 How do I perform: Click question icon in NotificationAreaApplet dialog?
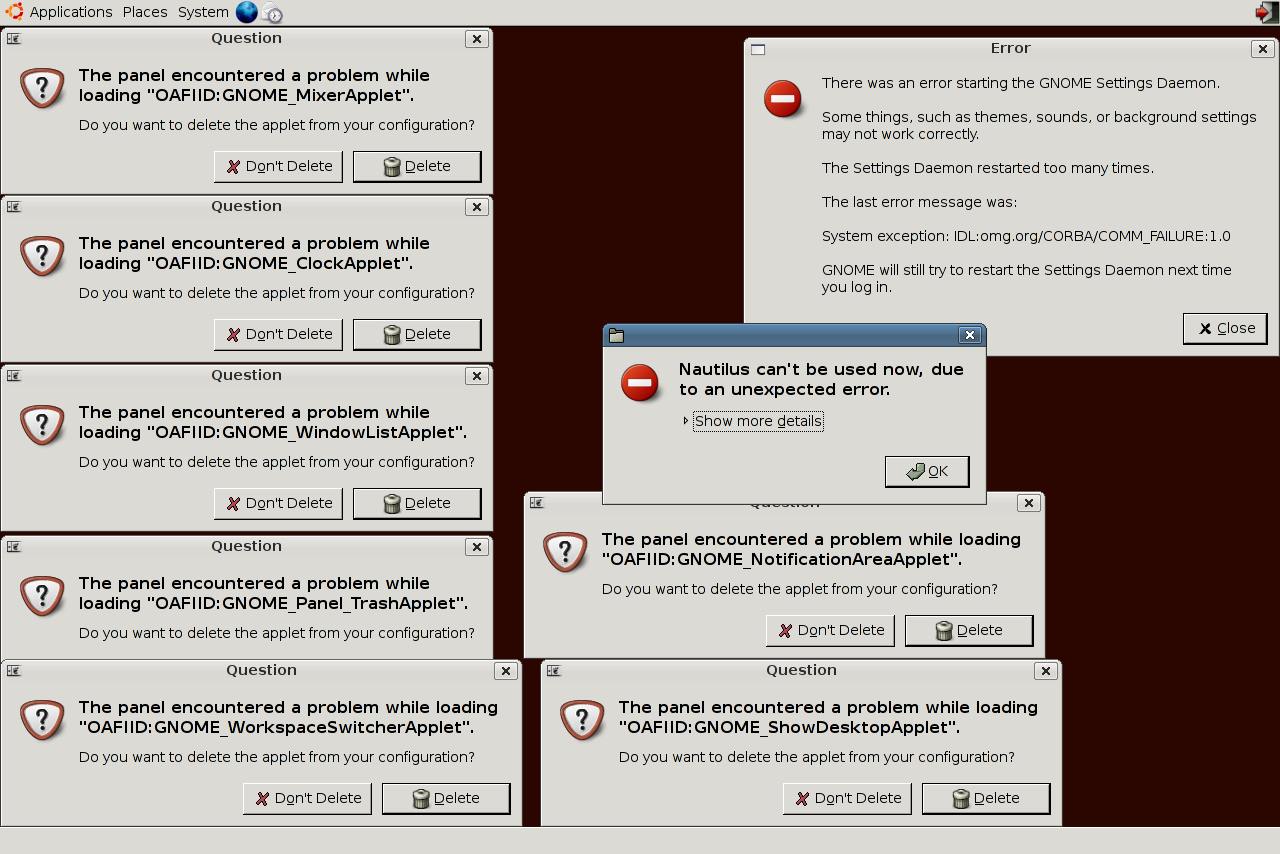pos(566,552)
